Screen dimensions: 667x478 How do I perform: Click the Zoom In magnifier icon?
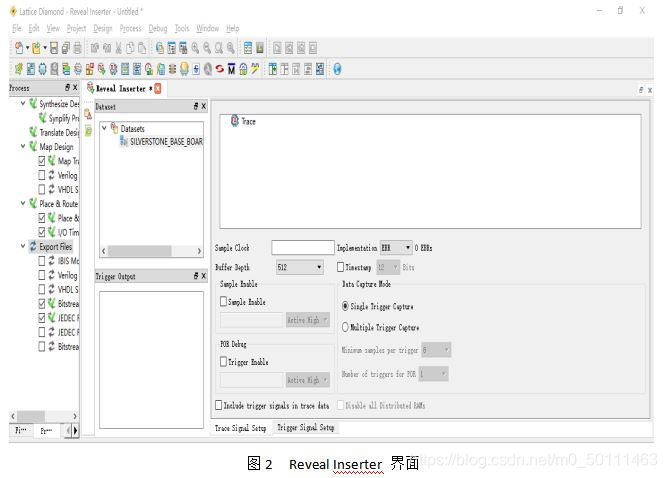pos(195,48)
